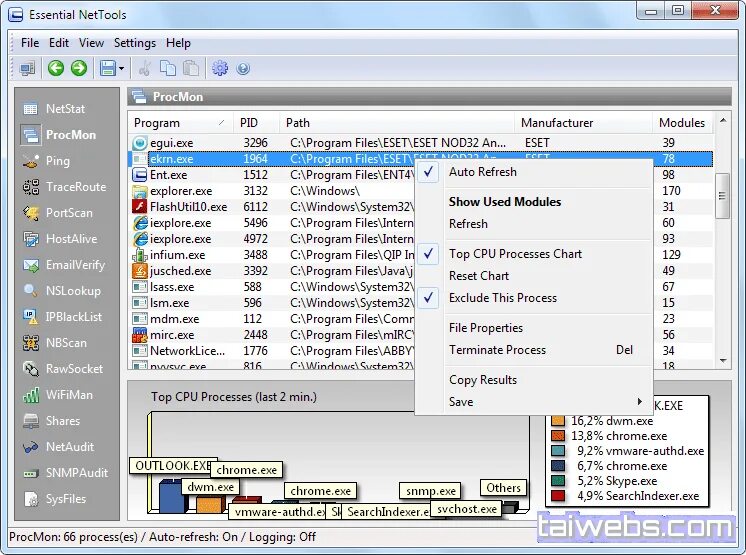Select the lsass.exe process row
This screenshot has height=555, width=746.
(272, 287)
